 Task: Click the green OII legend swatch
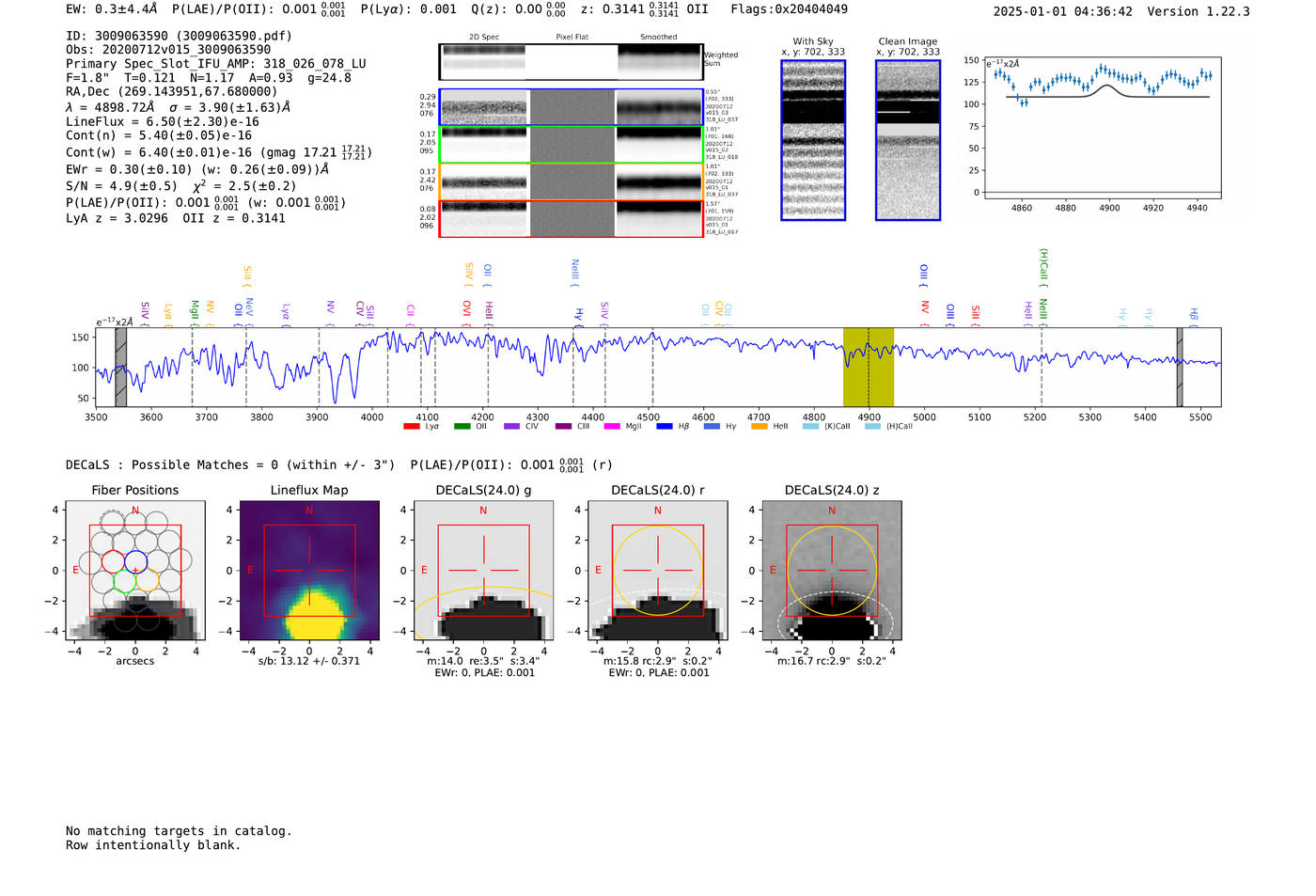tap(462, 426)
